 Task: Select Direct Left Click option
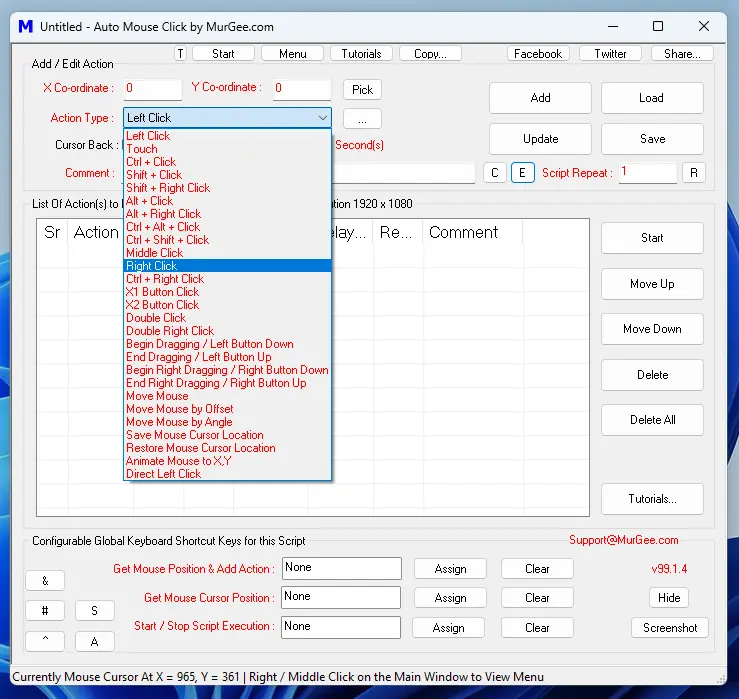pyautogui.click(x=227, y=474)
